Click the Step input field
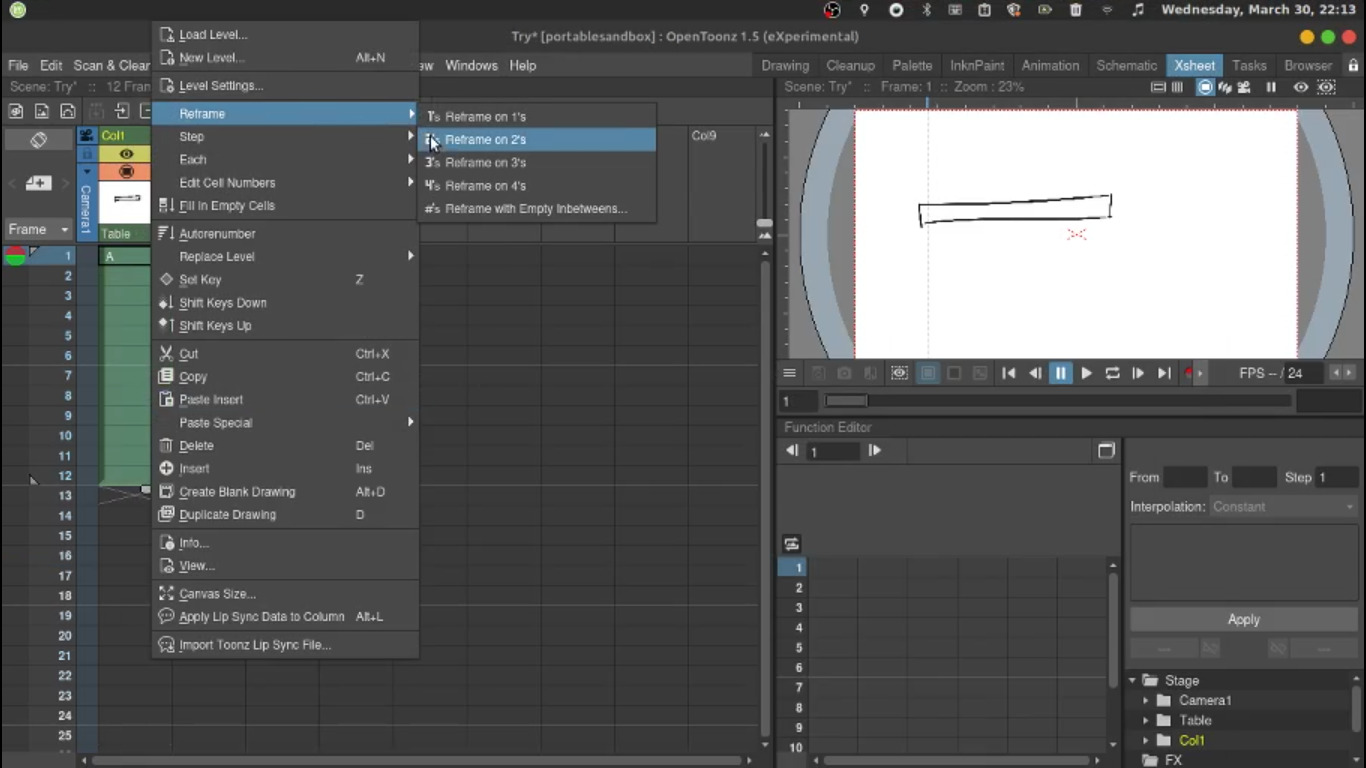Screen dimensions: 1366x768 pyautogui.click(x=1335, y=477)
